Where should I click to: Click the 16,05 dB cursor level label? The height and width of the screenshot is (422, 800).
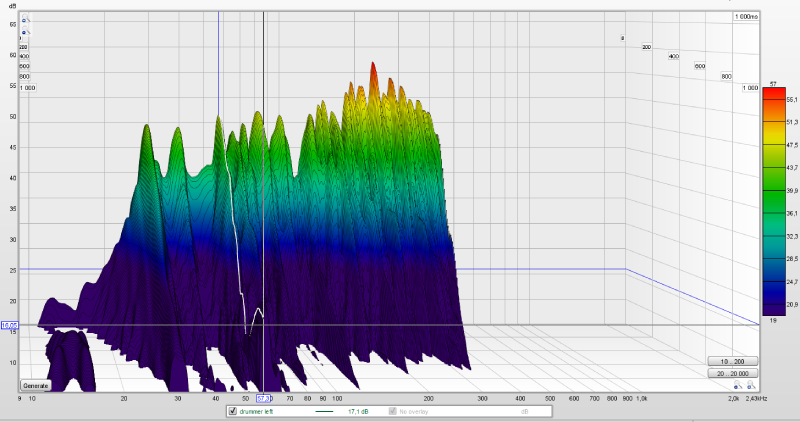point(10,325)
